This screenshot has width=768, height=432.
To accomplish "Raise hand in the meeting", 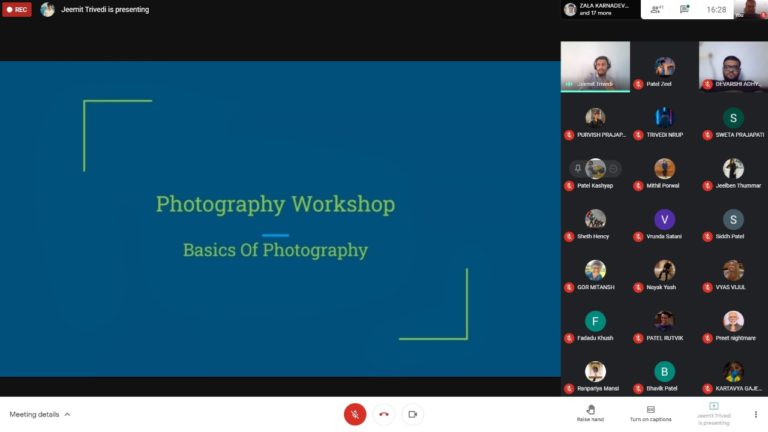I will pyautogui.click(x=590, y=413).
